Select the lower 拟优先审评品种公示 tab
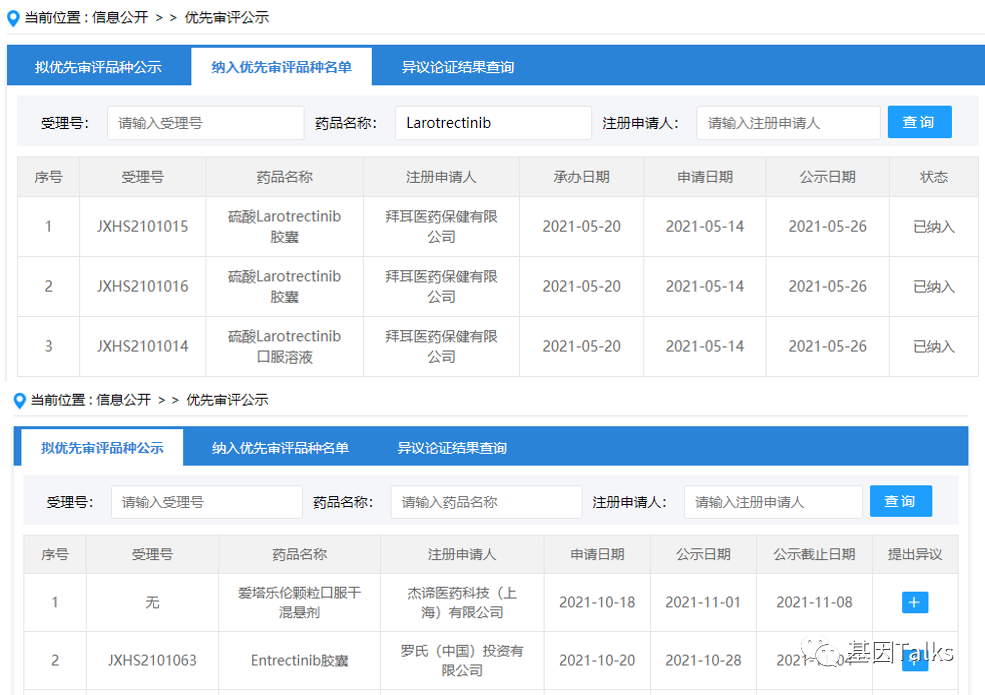 [x=102, y=448]
